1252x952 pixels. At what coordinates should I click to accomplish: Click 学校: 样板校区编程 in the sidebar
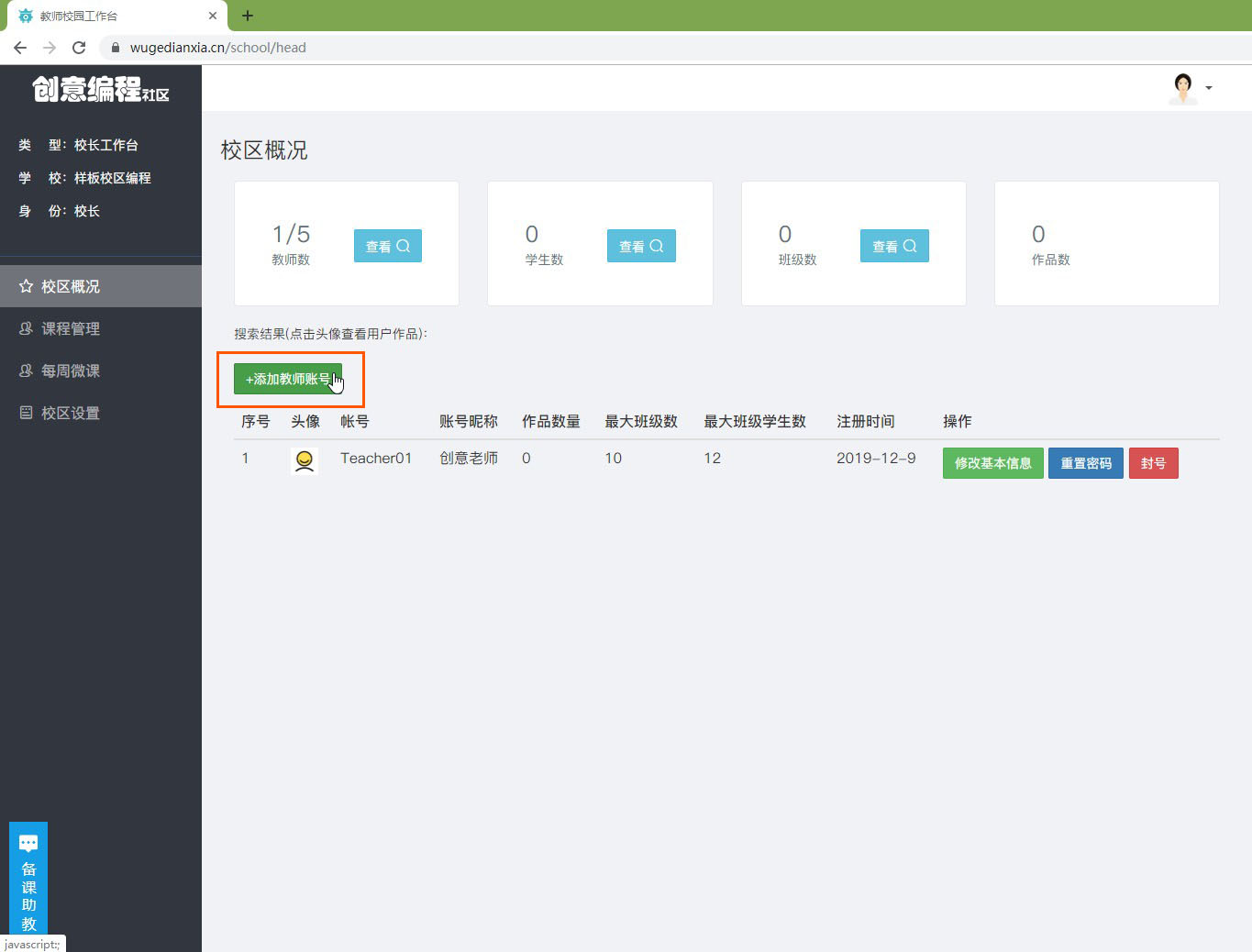coord(85,178)
